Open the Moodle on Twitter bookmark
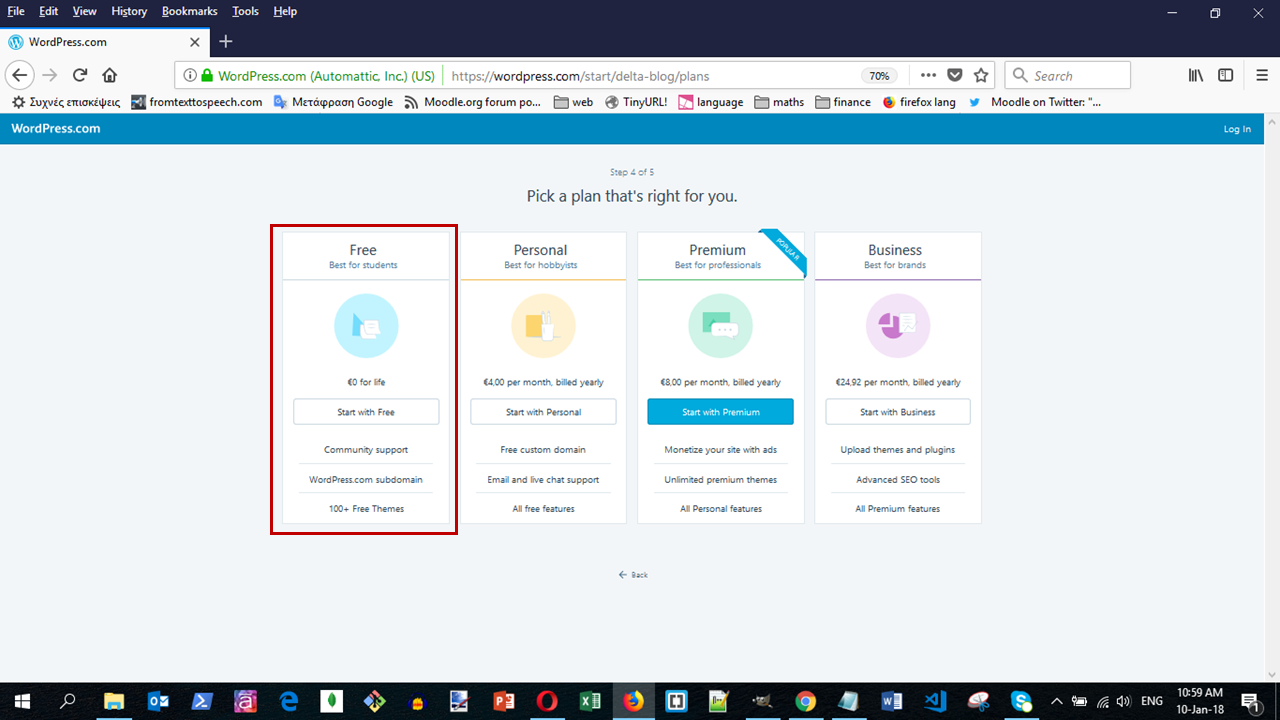The image size is (1280, 720). click(x=1035, y=102)
